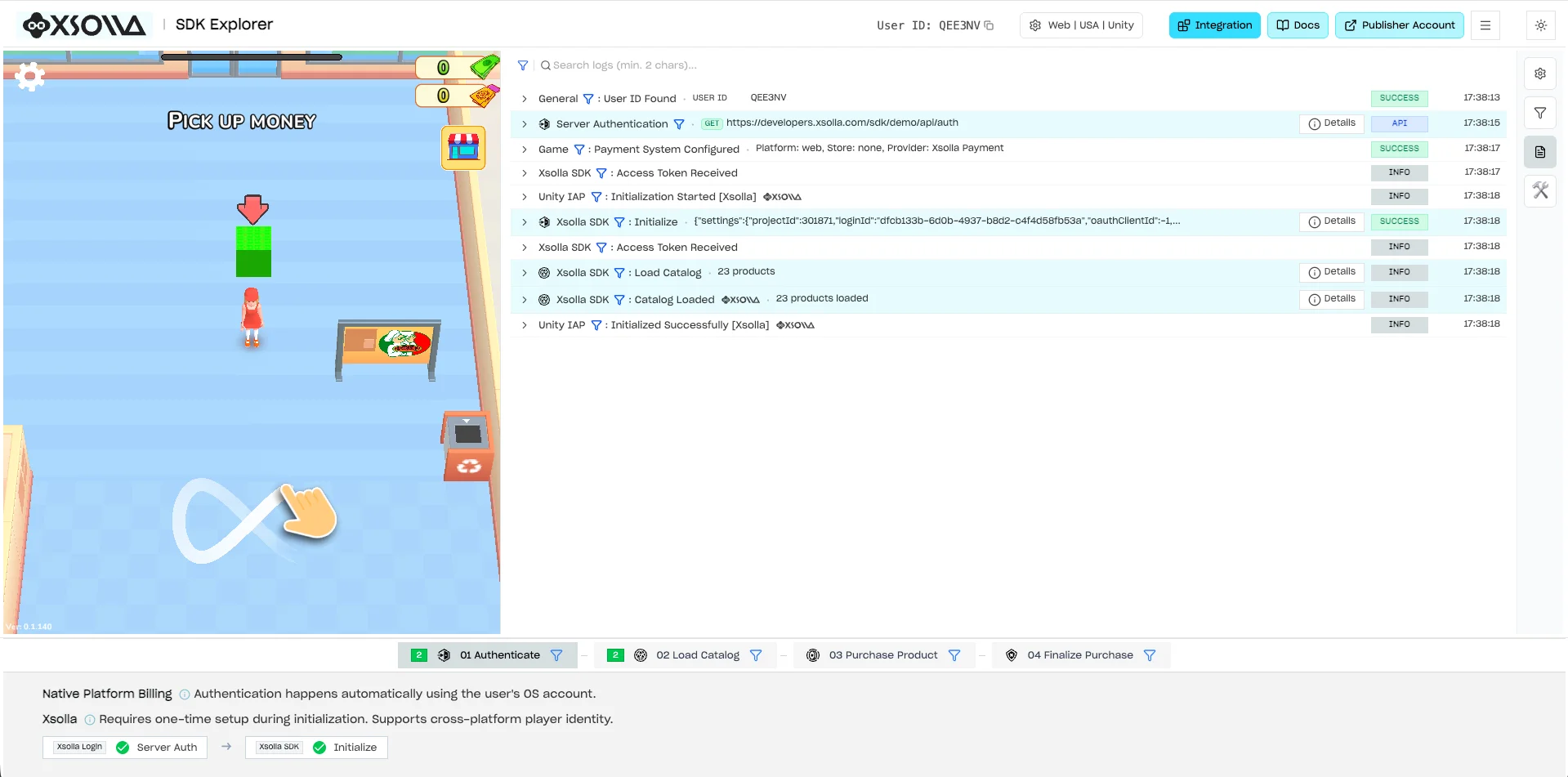Open Details for Catalog Loaded row
Screen dimensions: 1568x777
[x=1331, y=299]
